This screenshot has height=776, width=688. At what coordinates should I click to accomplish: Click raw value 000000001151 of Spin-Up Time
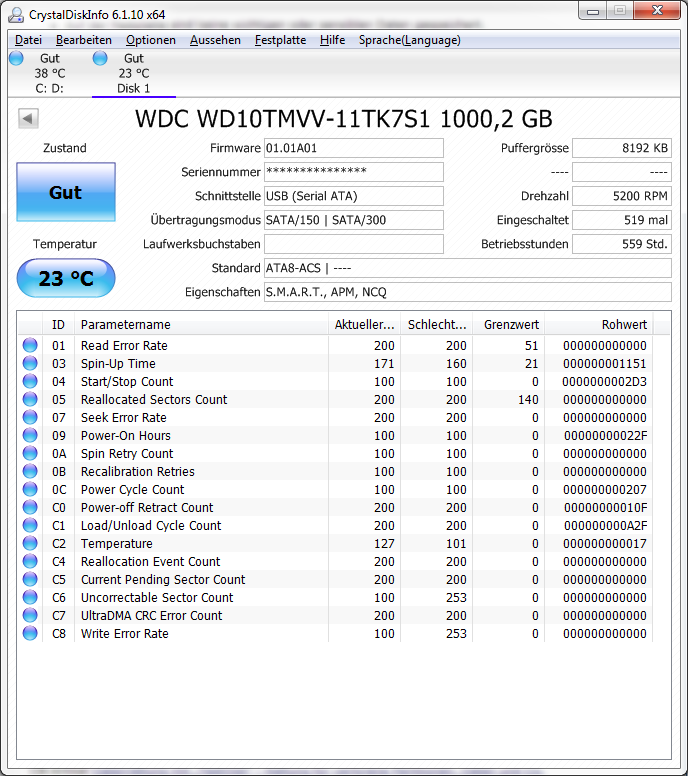pos(604,364)
